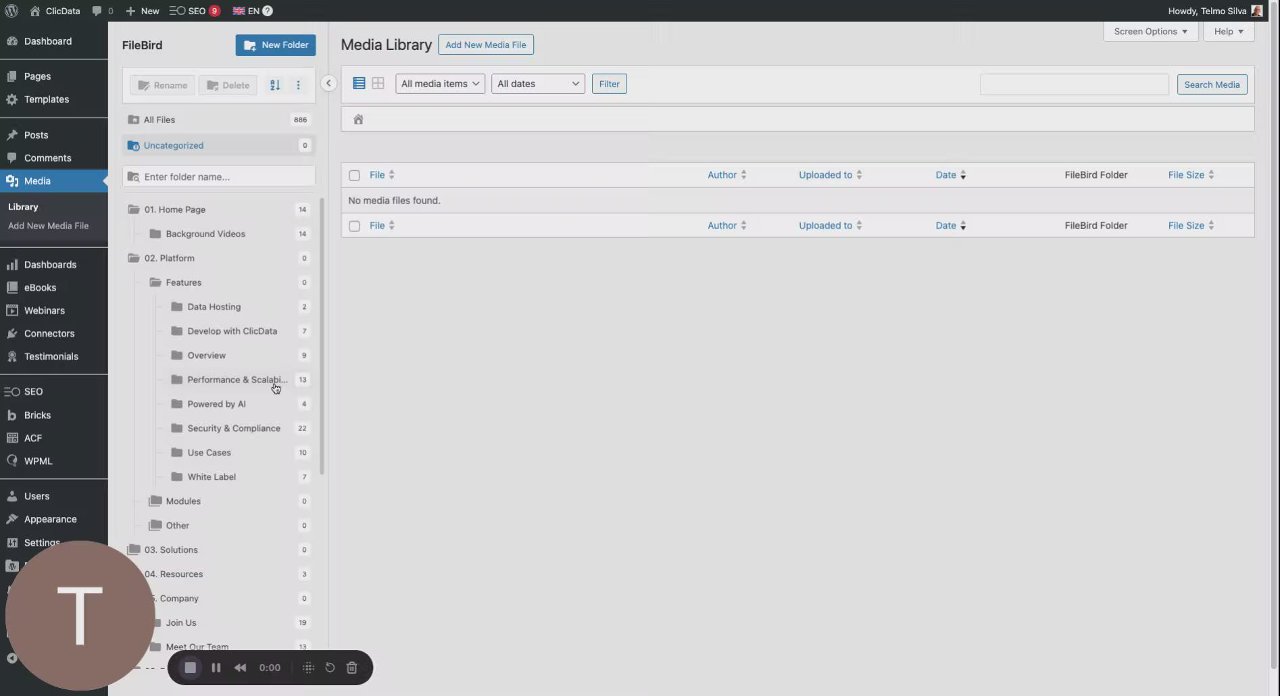1280x696 pixels.
Task: Open the All dates dropdown
Action: coord(538,84)
